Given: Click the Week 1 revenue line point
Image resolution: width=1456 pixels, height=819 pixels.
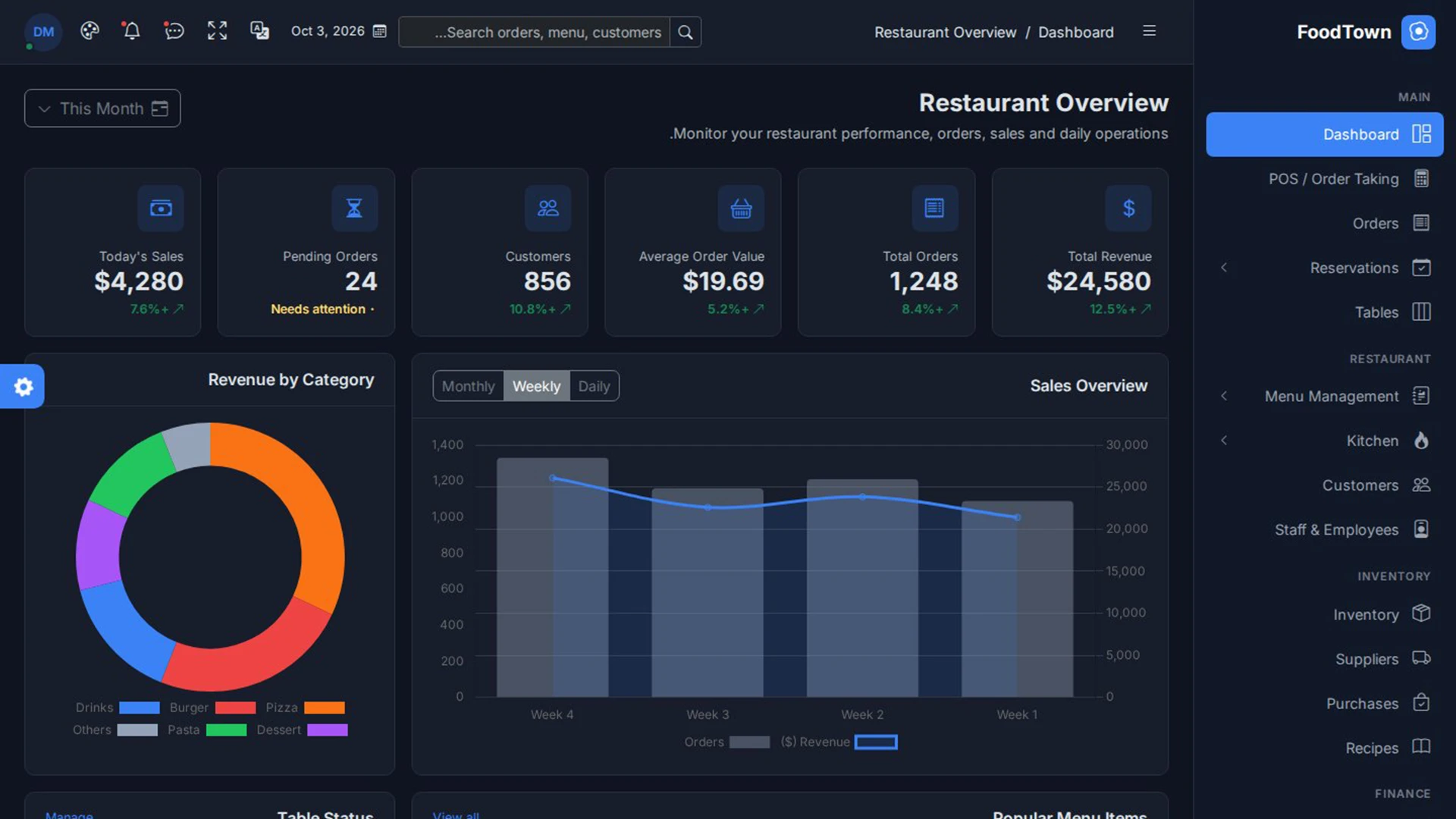Looking at the screenshot, I should pos(1017,517).
